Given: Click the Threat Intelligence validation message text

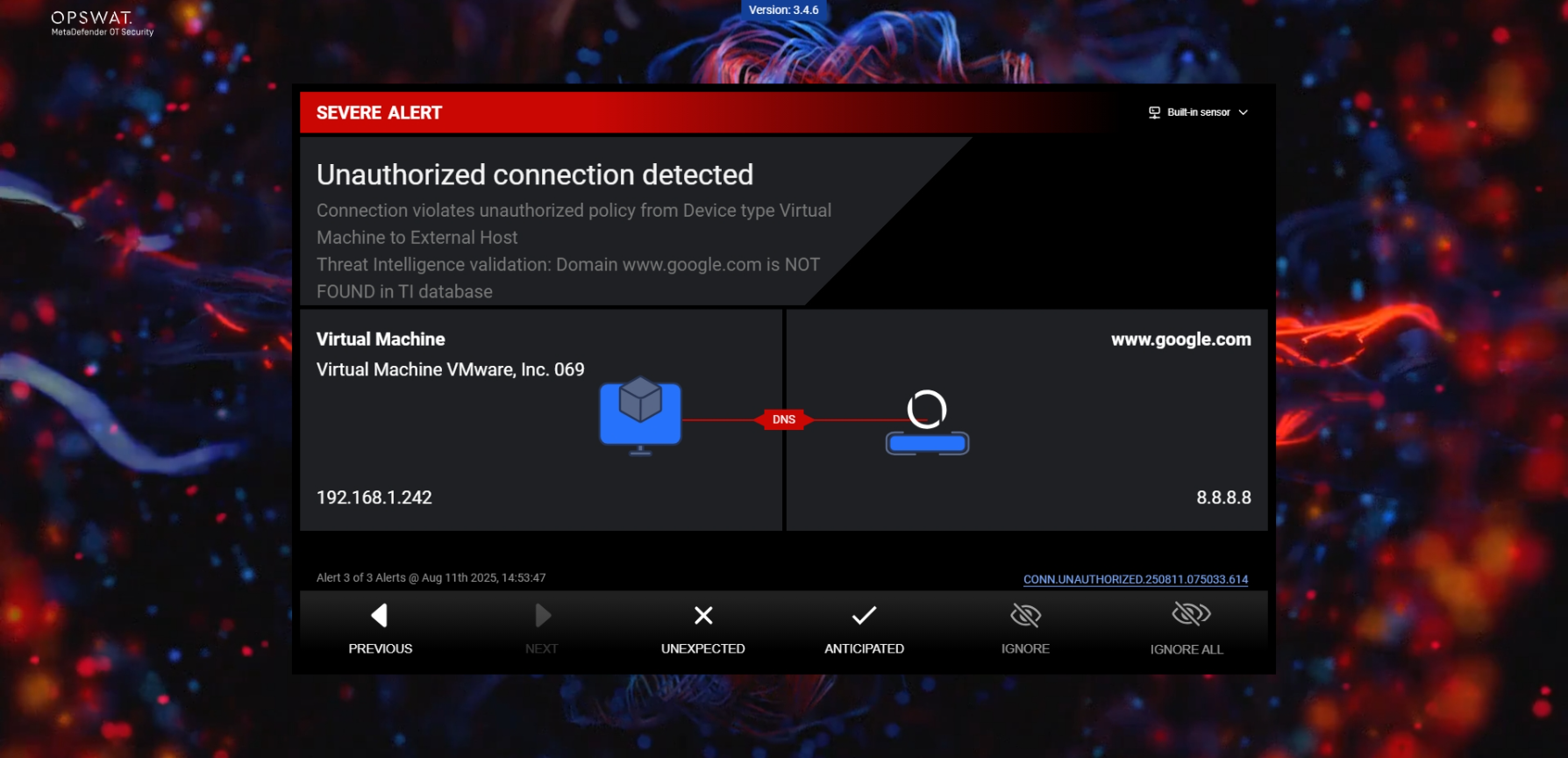Looking at the screenshot, I should [568, 278].
